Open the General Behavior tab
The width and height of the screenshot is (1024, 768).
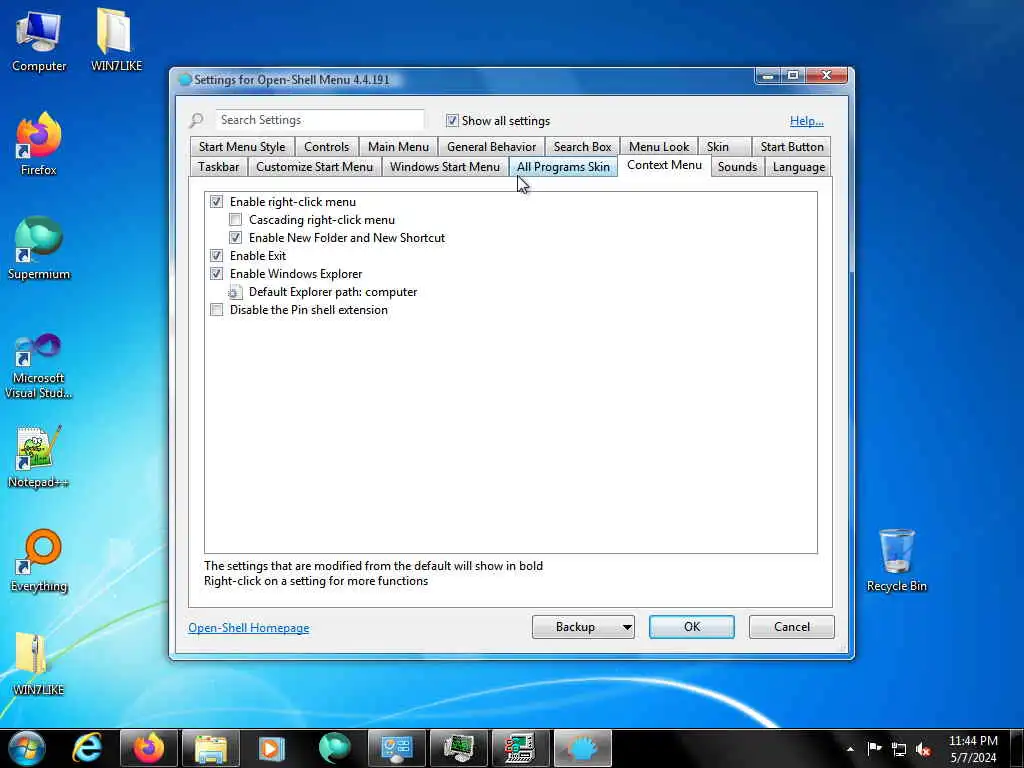pos(491,147)
